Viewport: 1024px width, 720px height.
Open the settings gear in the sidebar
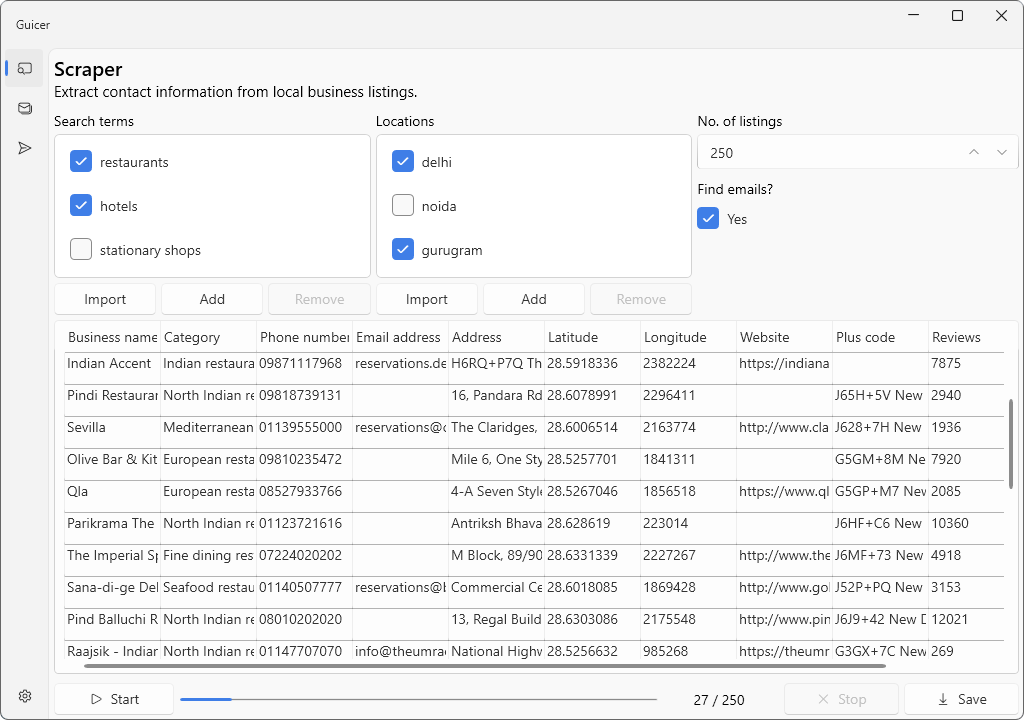point(25,696)
